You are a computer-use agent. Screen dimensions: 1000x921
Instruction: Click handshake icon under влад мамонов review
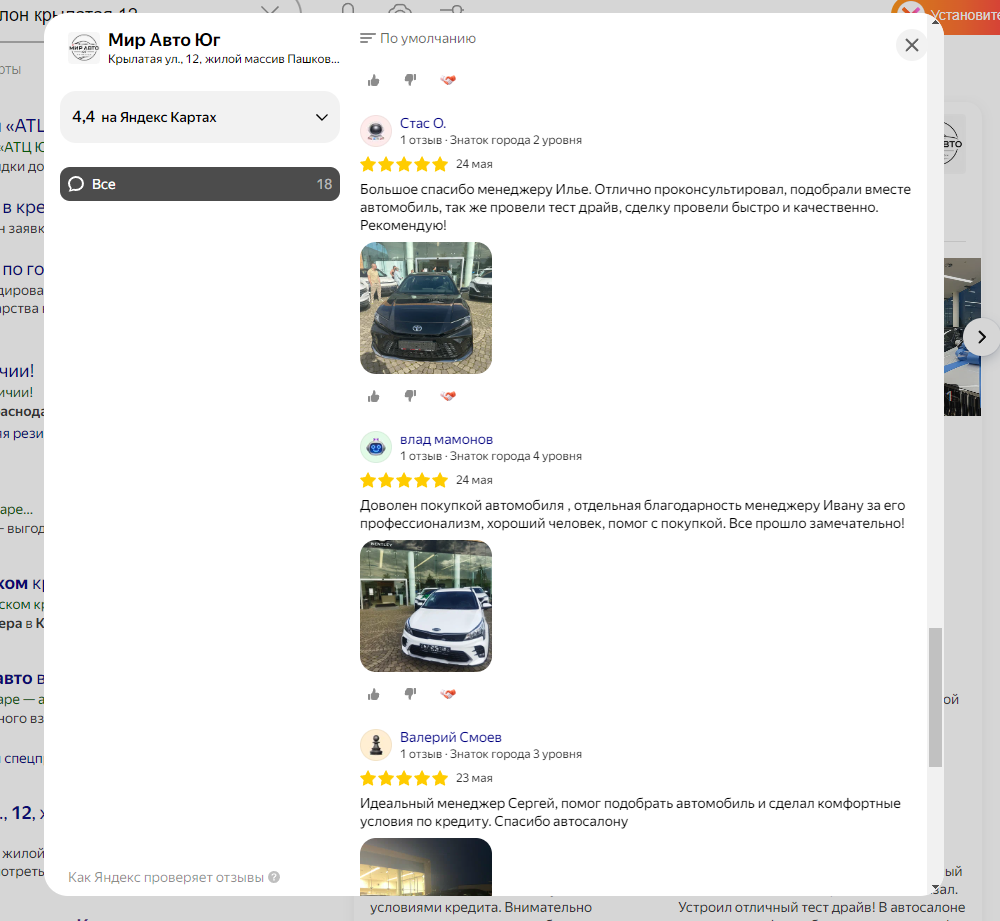[x=448, y=694]
